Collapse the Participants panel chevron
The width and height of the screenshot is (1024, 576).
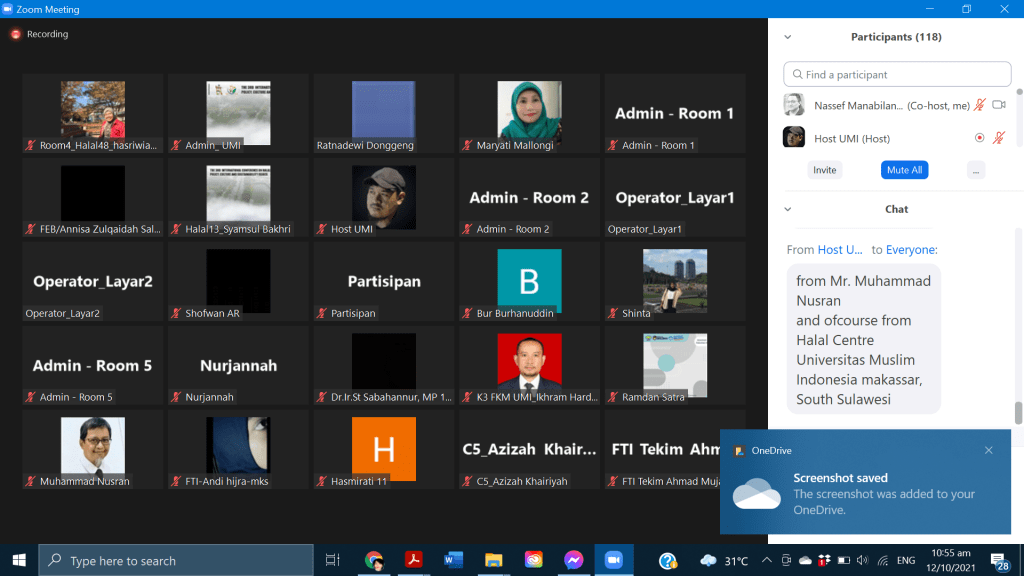(788, 37)
